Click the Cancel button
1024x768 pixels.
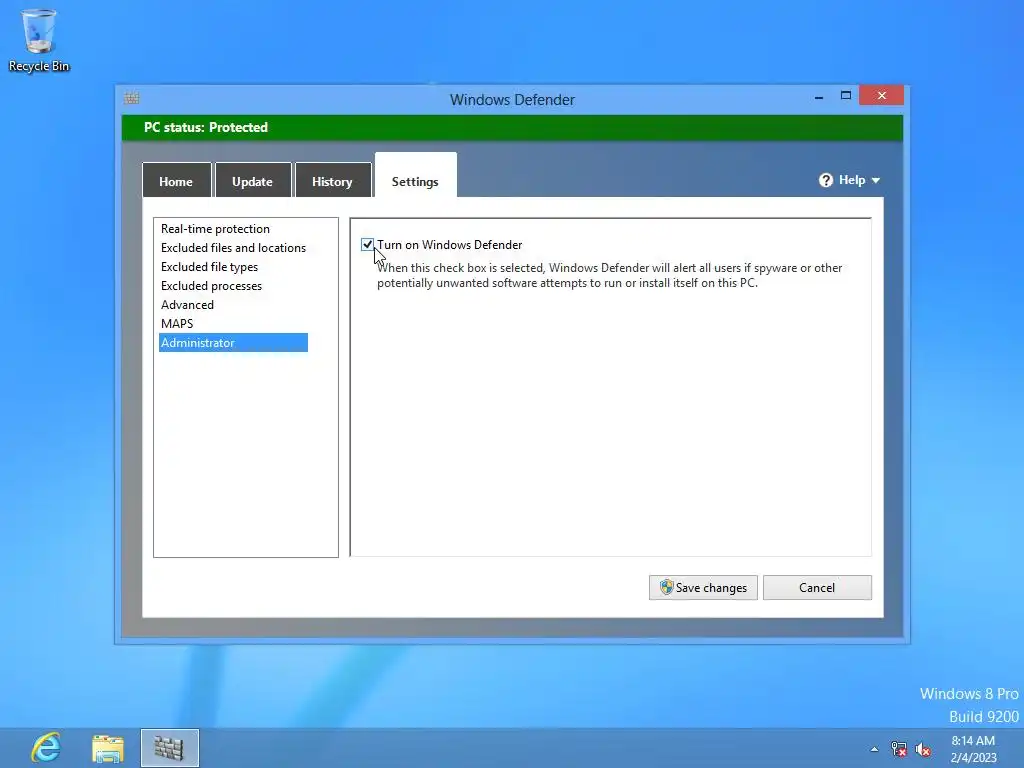pyautogui.click(x=817, y=587)
